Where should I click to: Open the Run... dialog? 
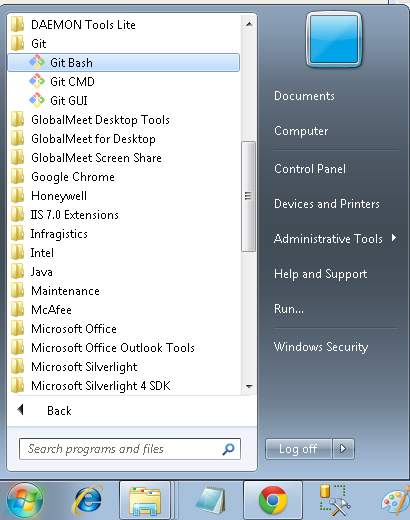click(289, 309)
